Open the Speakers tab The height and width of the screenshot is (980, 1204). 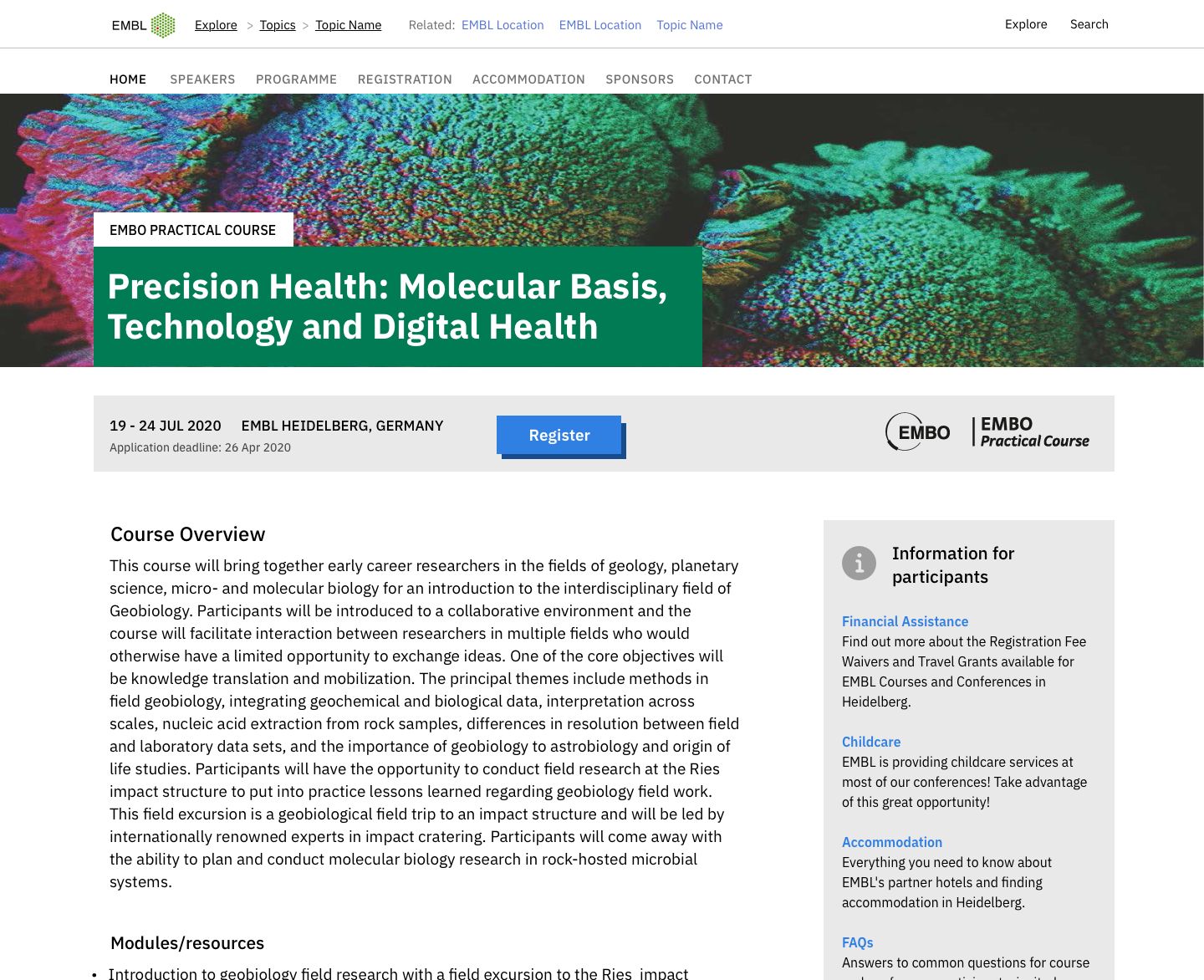(x=202, y=79)
